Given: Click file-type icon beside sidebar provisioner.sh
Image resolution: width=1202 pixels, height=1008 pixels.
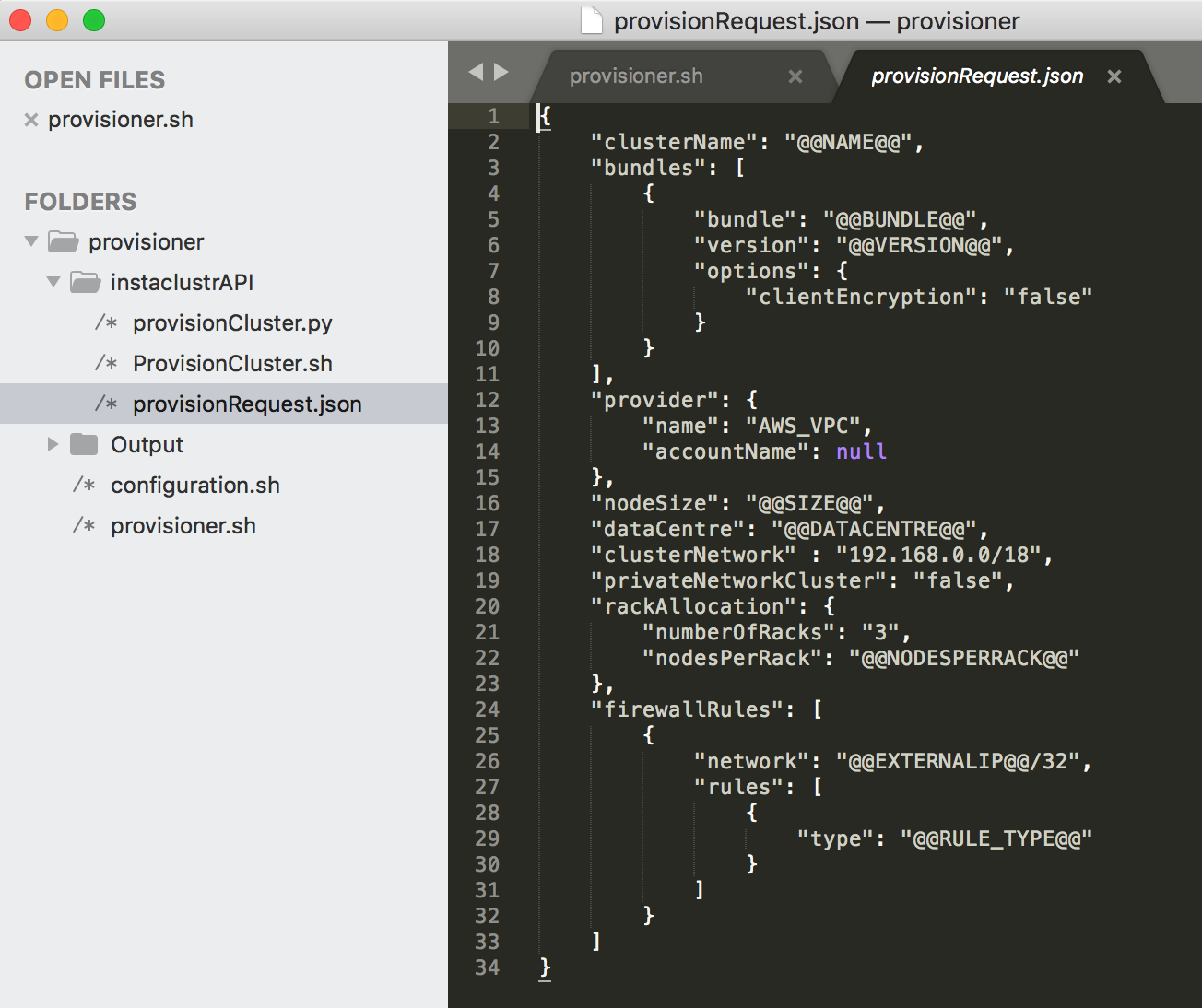Looking at the screenshot, I should click(84, 525).
